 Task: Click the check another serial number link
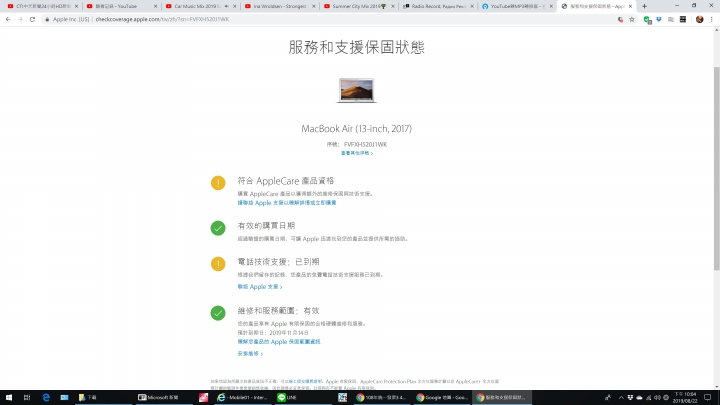click(x=357, y=153)
